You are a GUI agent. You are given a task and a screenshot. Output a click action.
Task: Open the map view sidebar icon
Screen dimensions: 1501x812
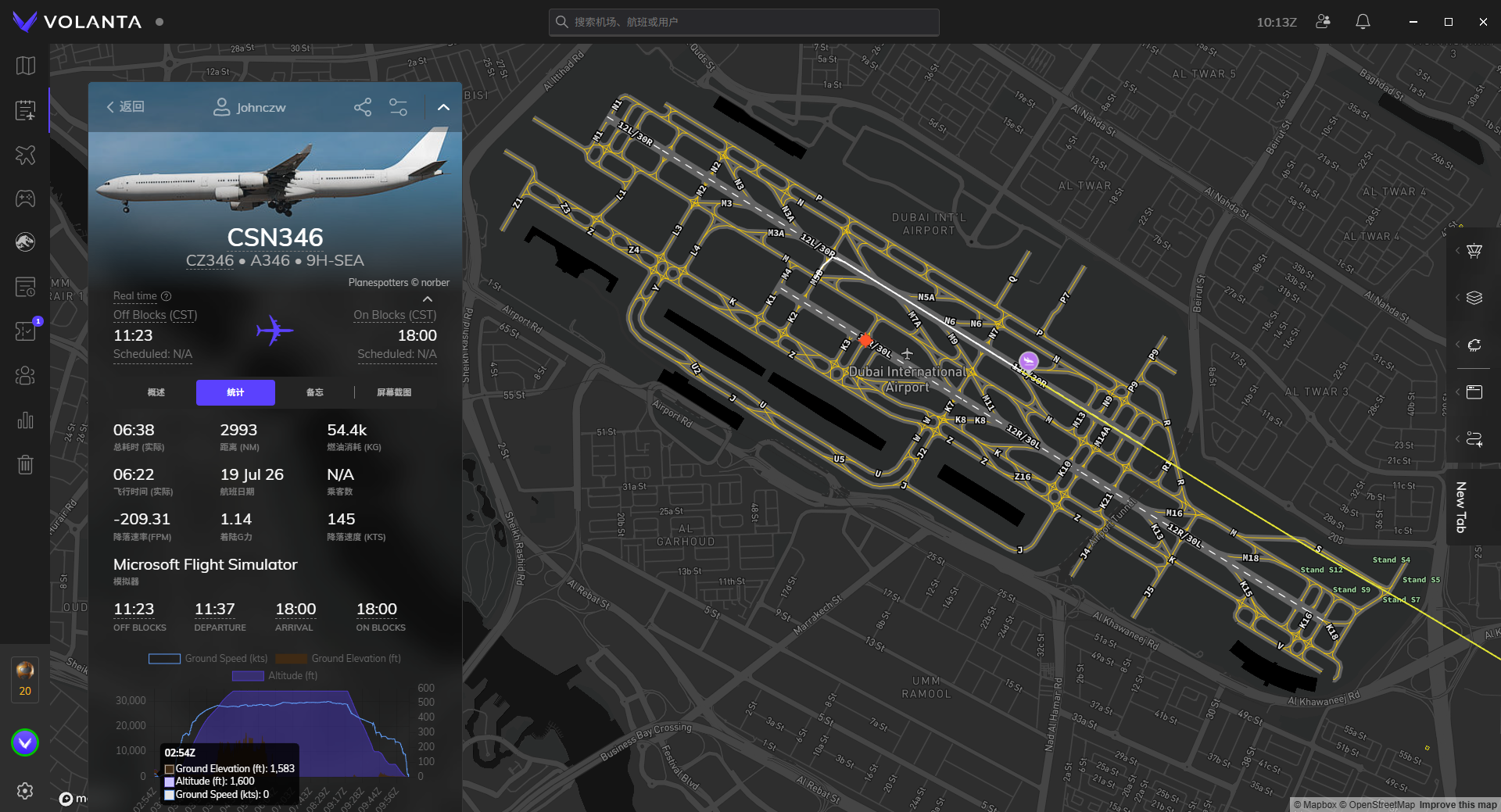25,66
